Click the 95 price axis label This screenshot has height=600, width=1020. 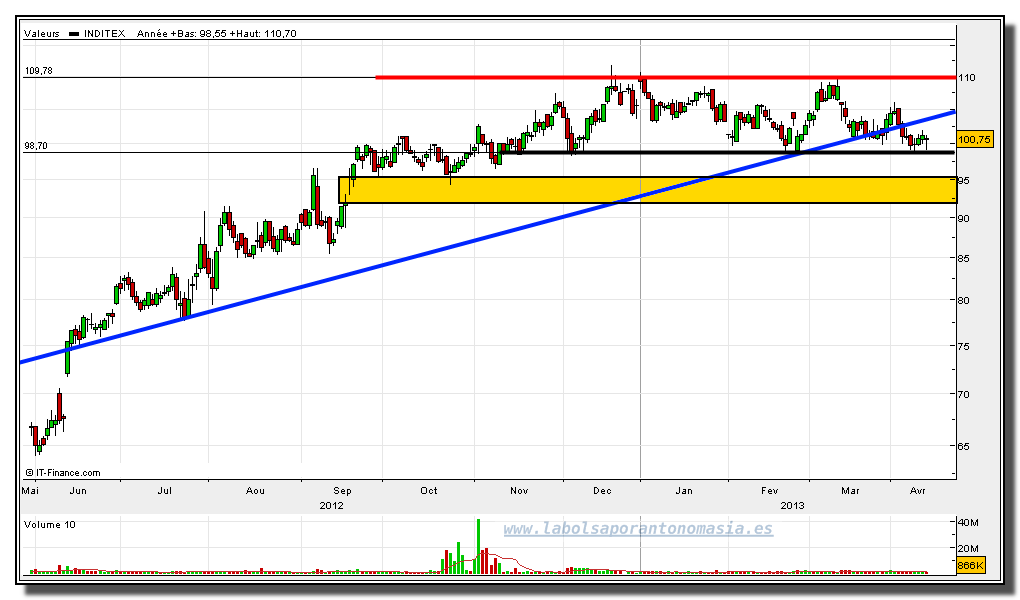pyautogui.click(x=963, y=180)
